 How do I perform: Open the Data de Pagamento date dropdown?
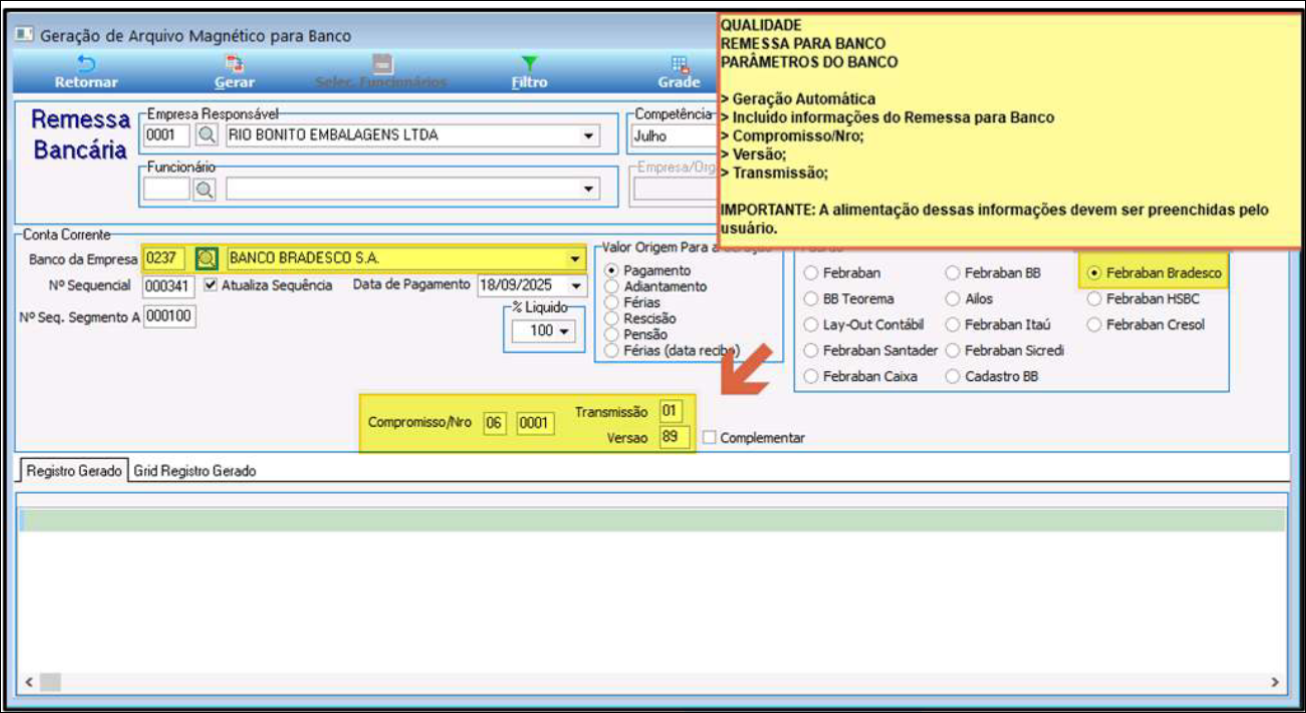click(575, 285)
